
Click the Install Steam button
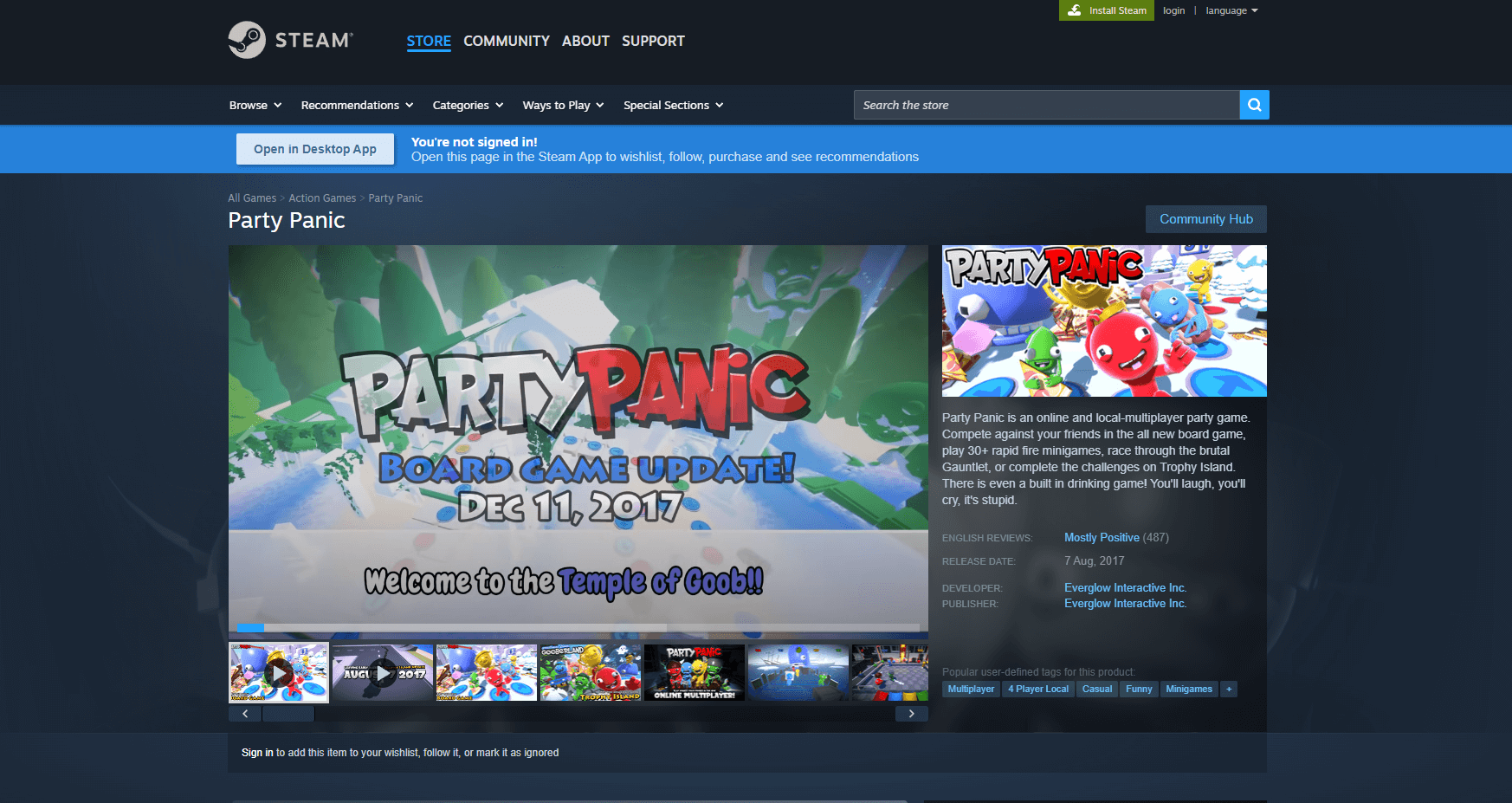click(x=1107, y=10)
